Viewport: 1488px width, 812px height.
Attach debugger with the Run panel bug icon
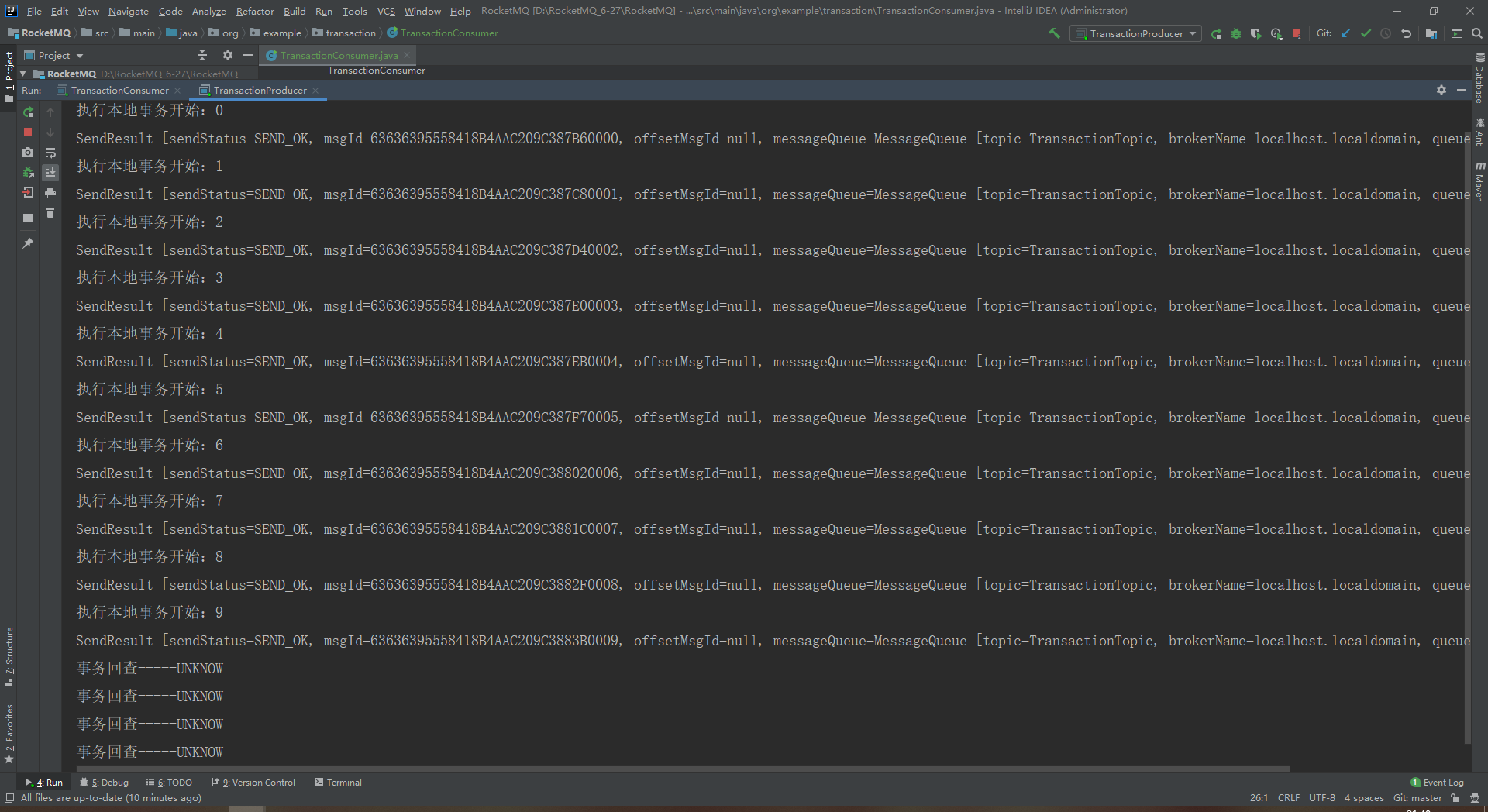[28, 172]
